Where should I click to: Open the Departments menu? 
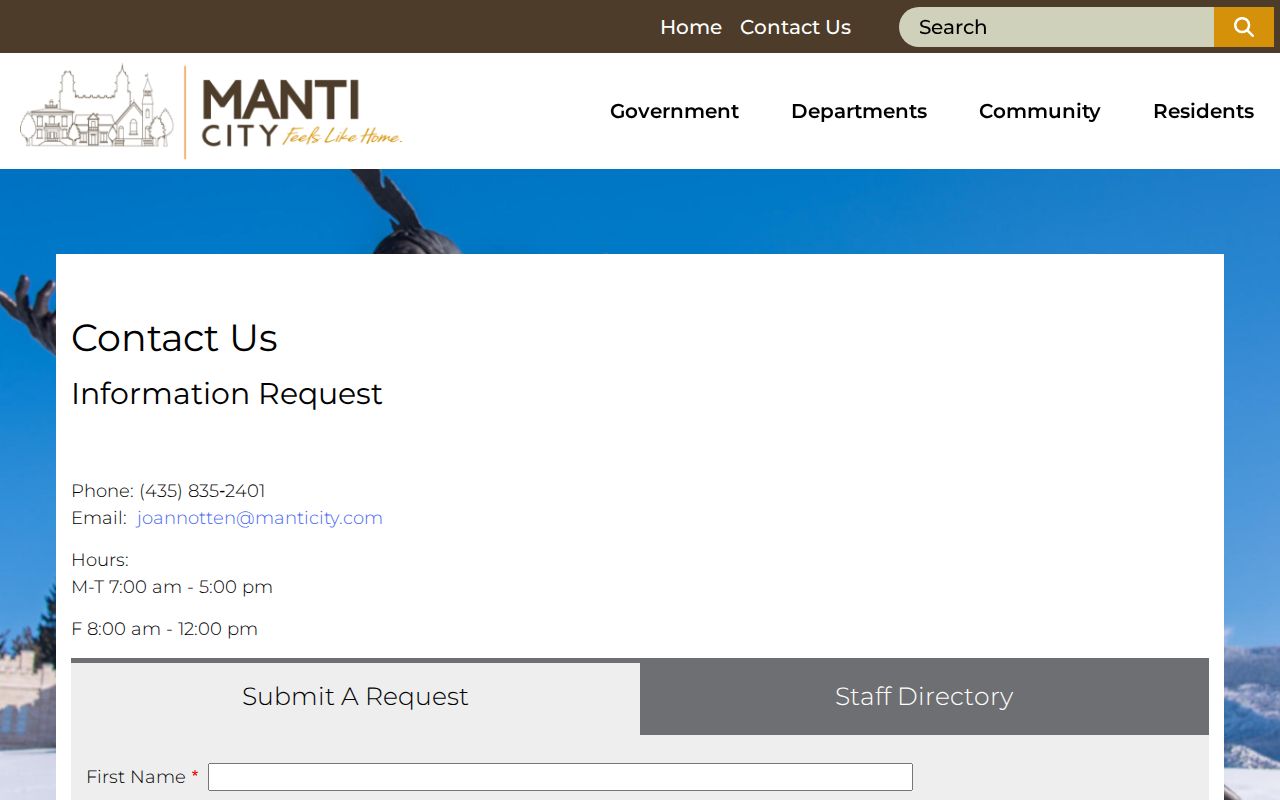coord(859,111)
